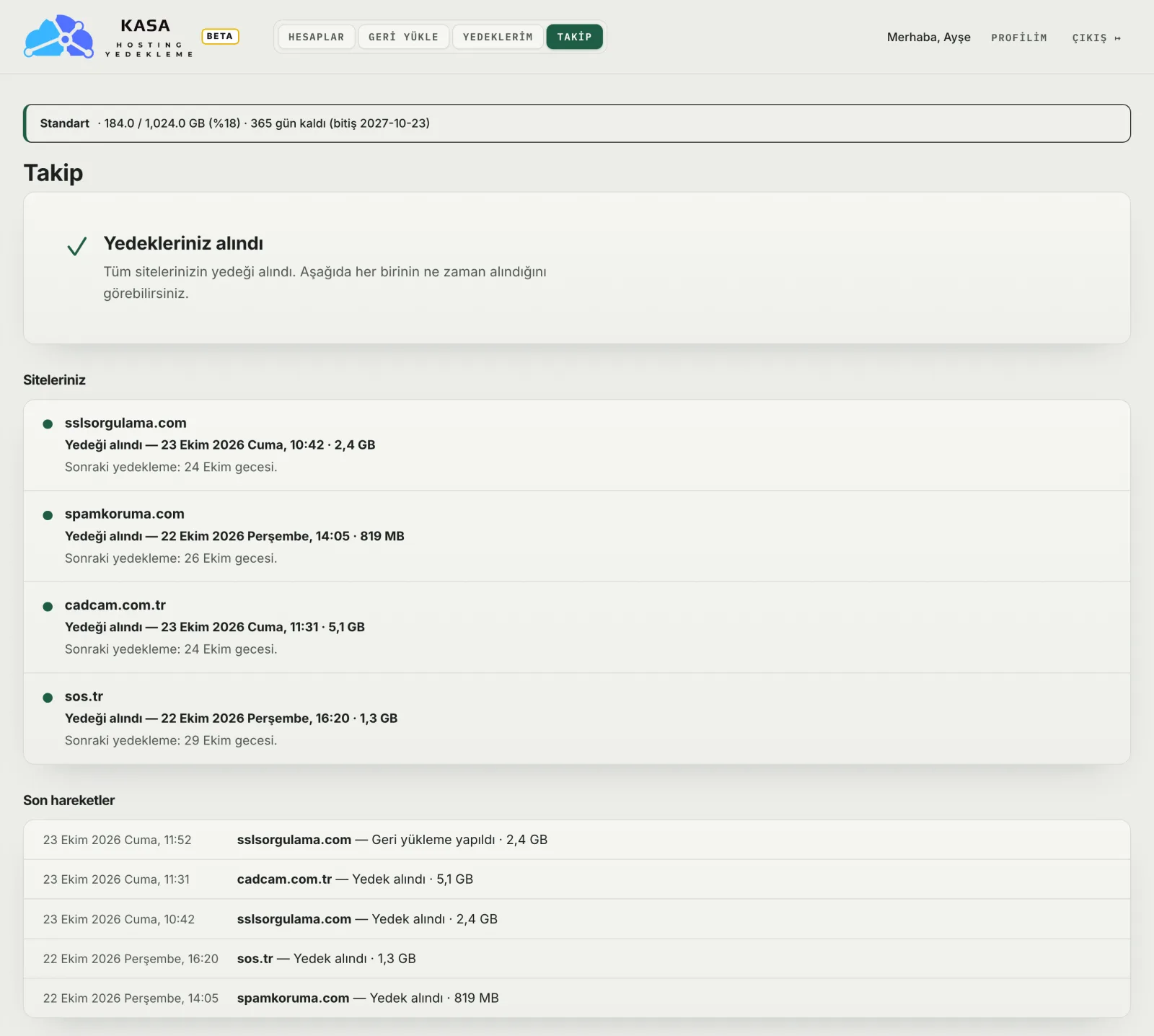Click the green status dot for sos.tr
This screenshot has height=1036, width=1154.
[48, 698]
